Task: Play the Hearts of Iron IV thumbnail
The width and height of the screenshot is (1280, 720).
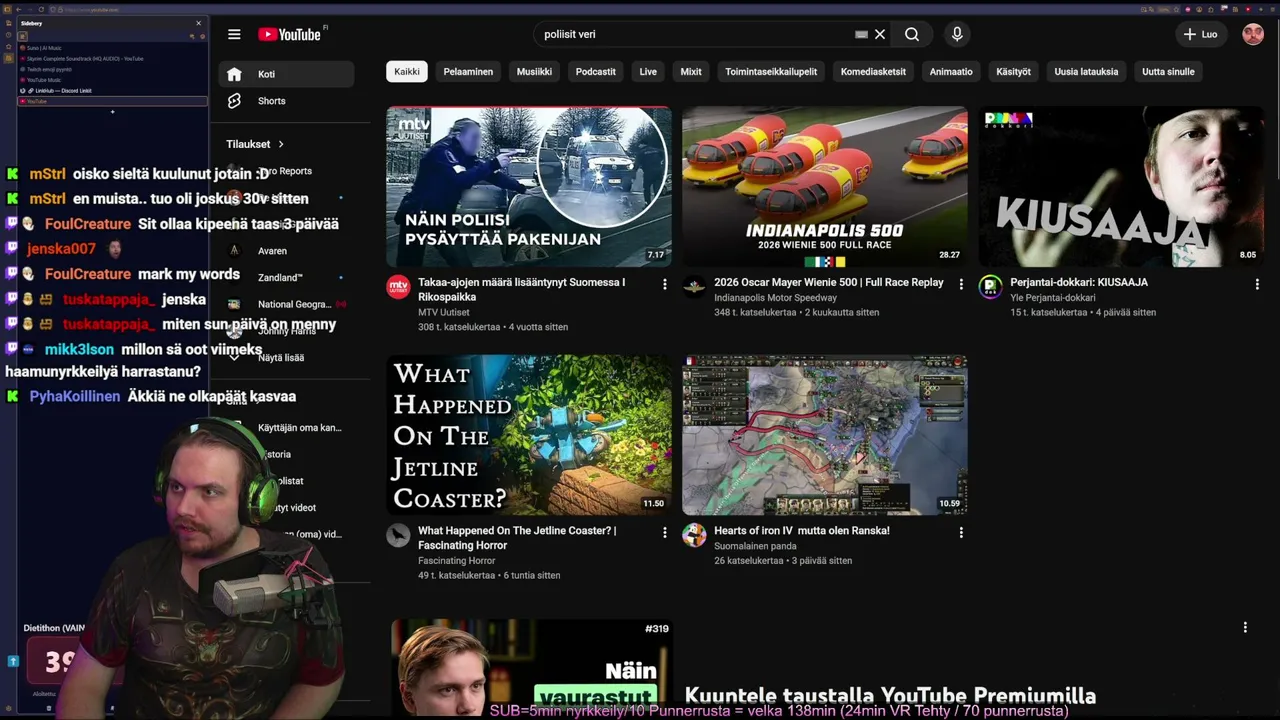Action: (x=825, y=435)
